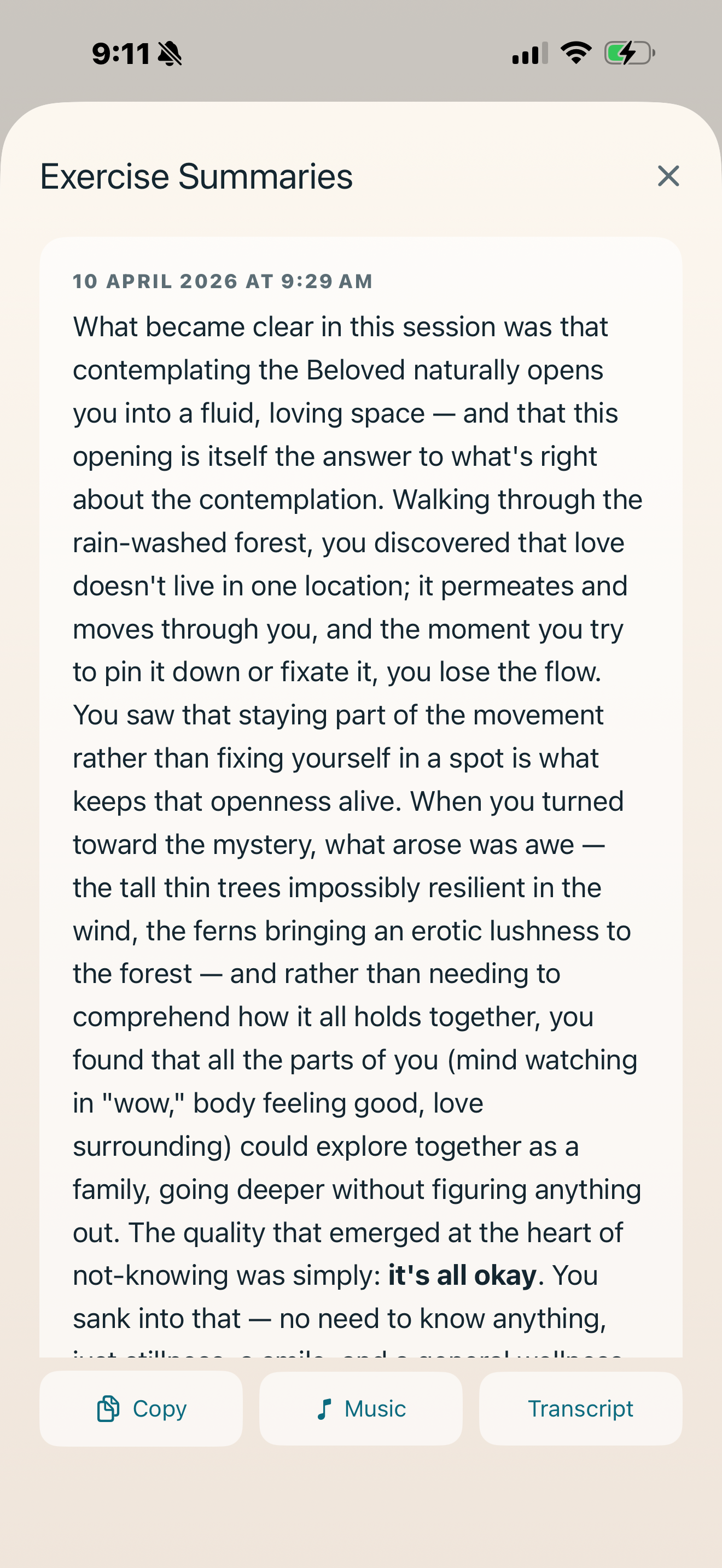Viewport: 722px width, 1568px height.
Task: Tap the Exercise Summaries heading
Action: (x=196, y=177)
